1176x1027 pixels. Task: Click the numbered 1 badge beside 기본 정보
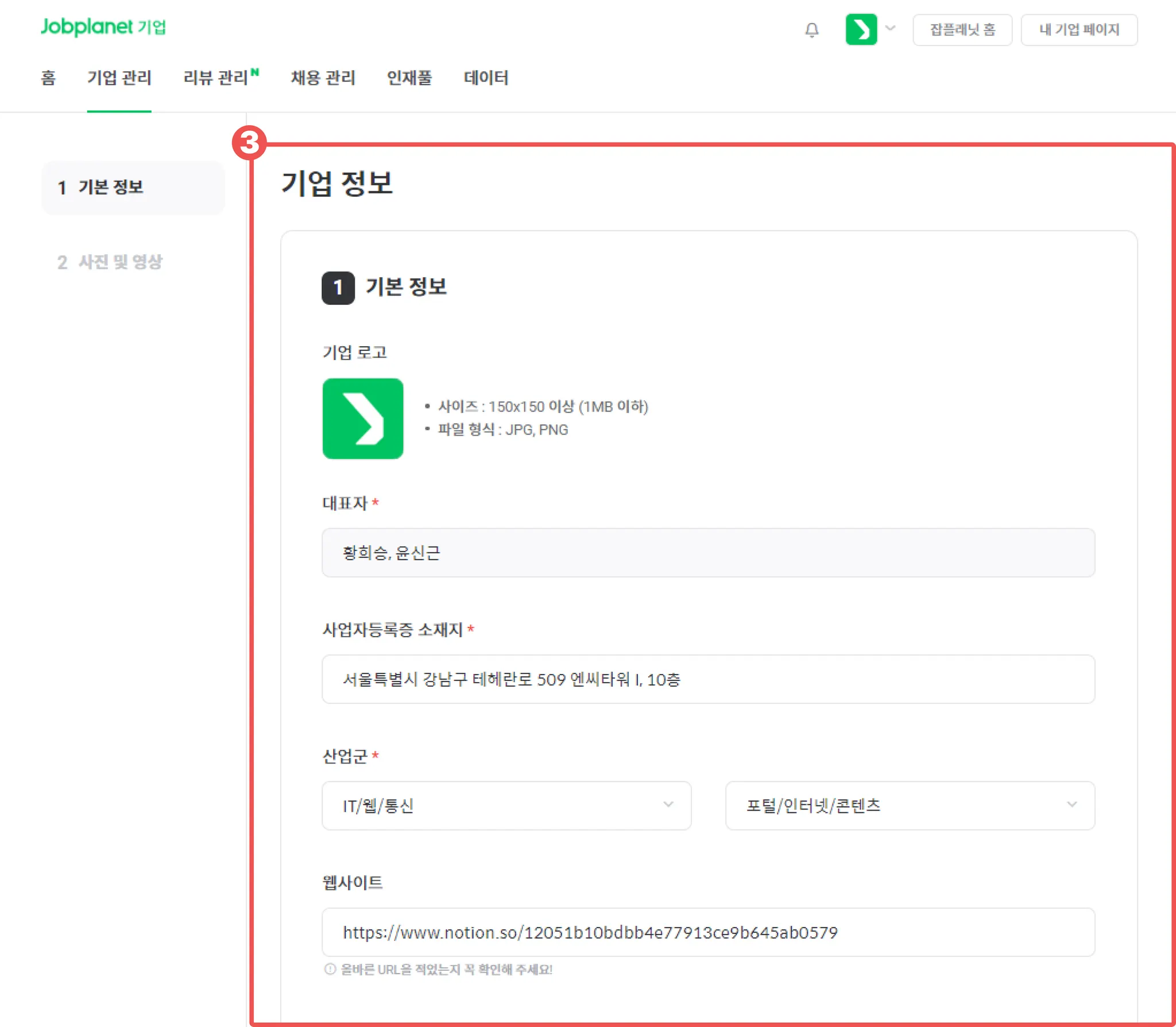click(x=338, y=288)
